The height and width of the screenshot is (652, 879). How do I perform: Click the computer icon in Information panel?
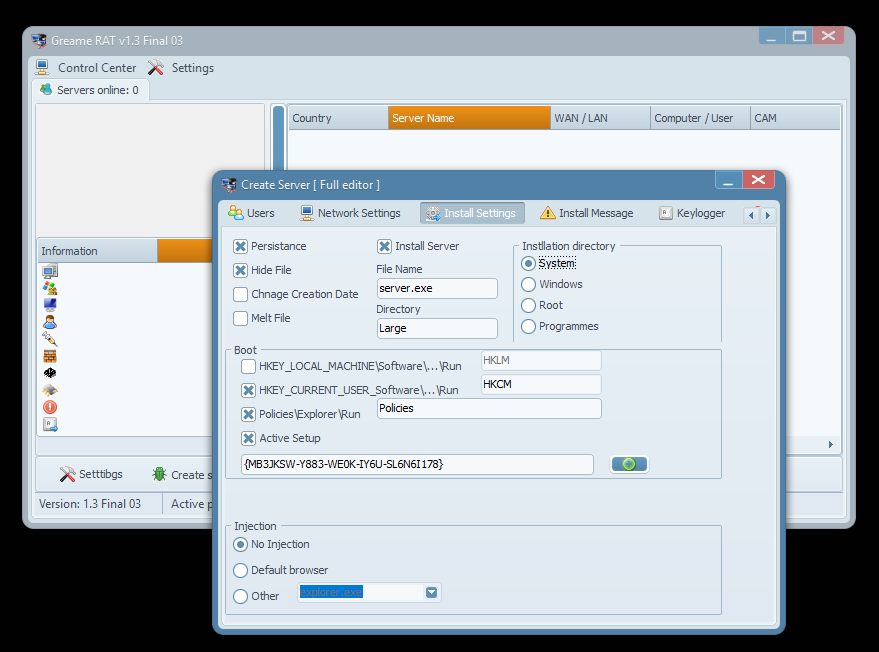[x=50, y=271]
